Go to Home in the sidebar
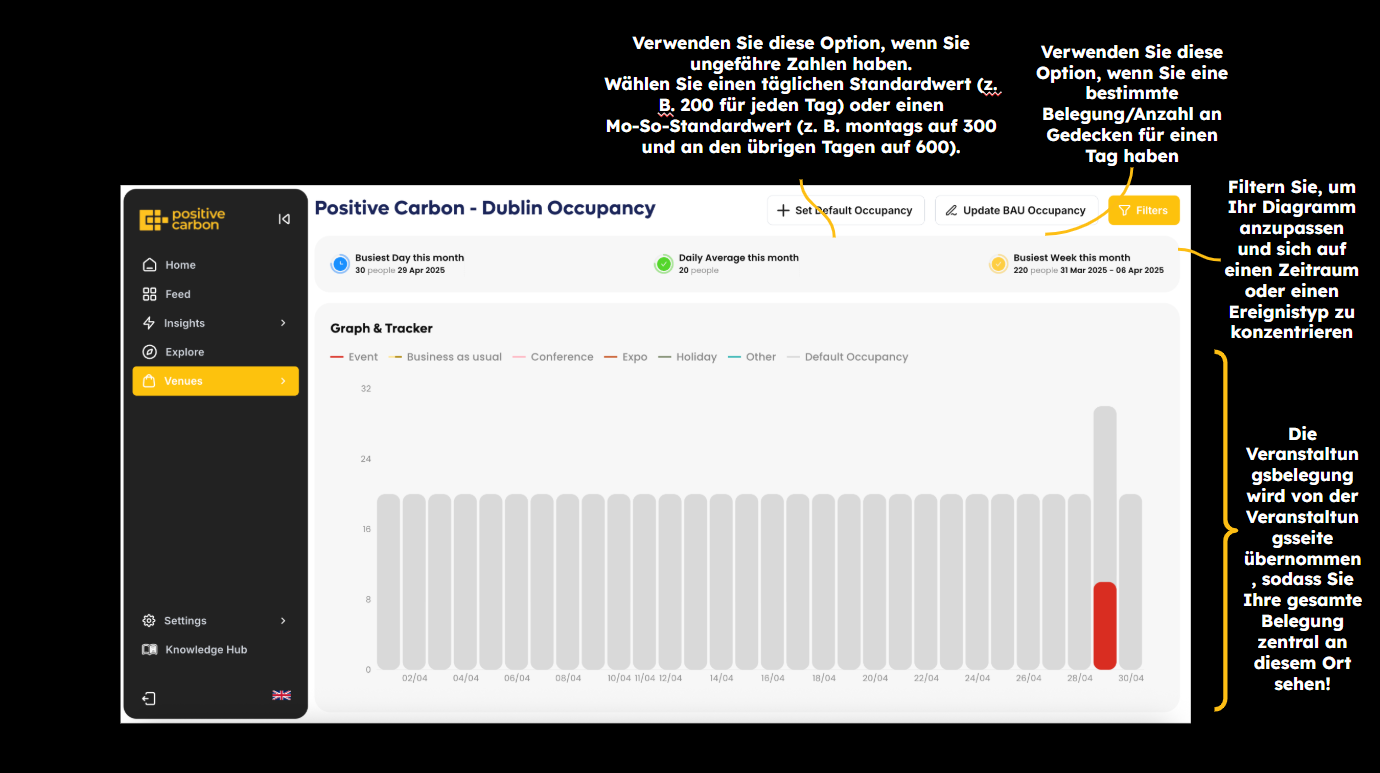1380x773 pixels. click(x=180, y=265)
